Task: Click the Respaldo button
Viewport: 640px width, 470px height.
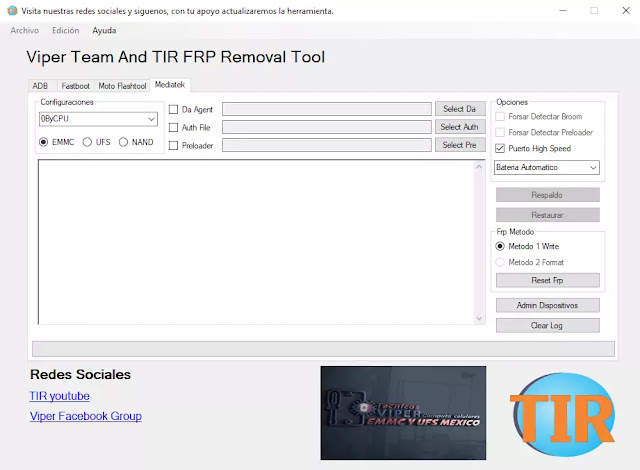Action: [x=548, y=195]
